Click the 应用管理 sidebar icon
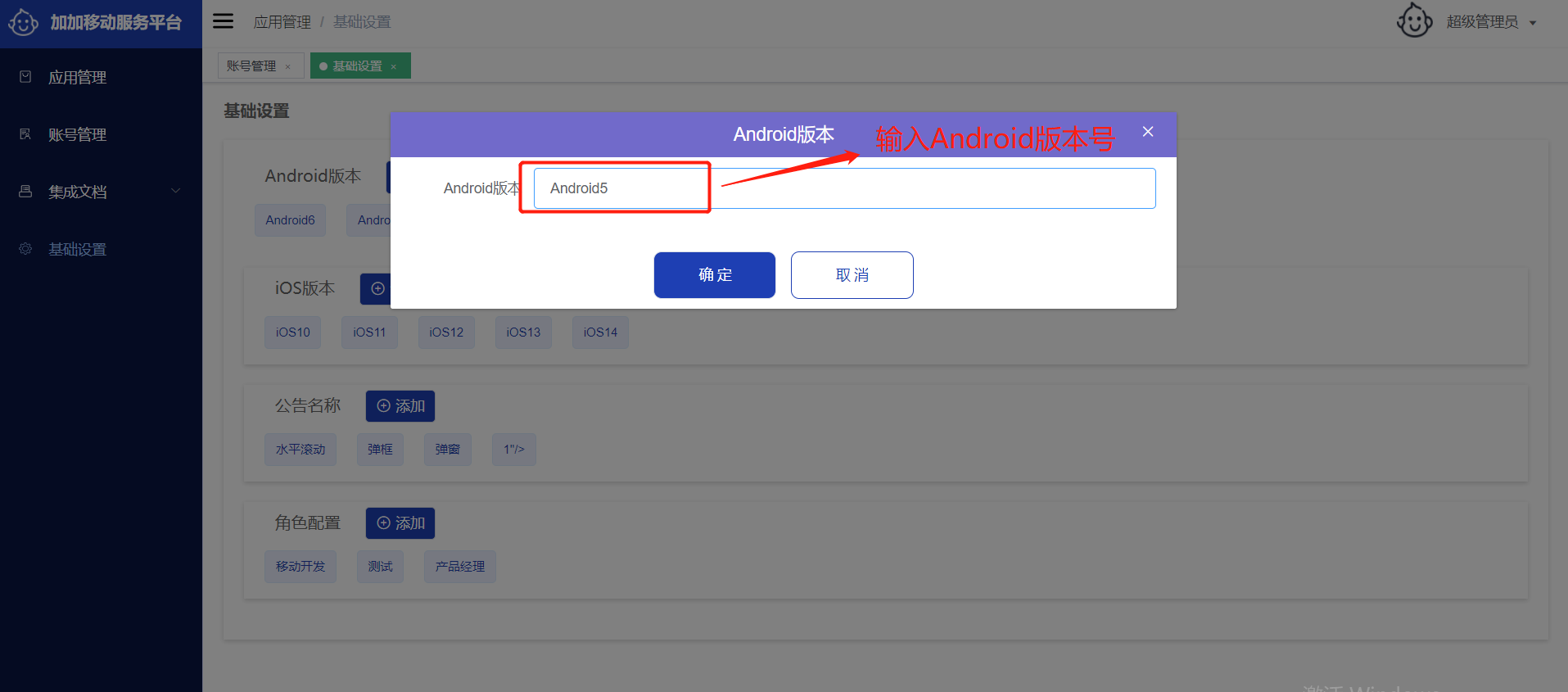1568x692 pixels. 25,77
